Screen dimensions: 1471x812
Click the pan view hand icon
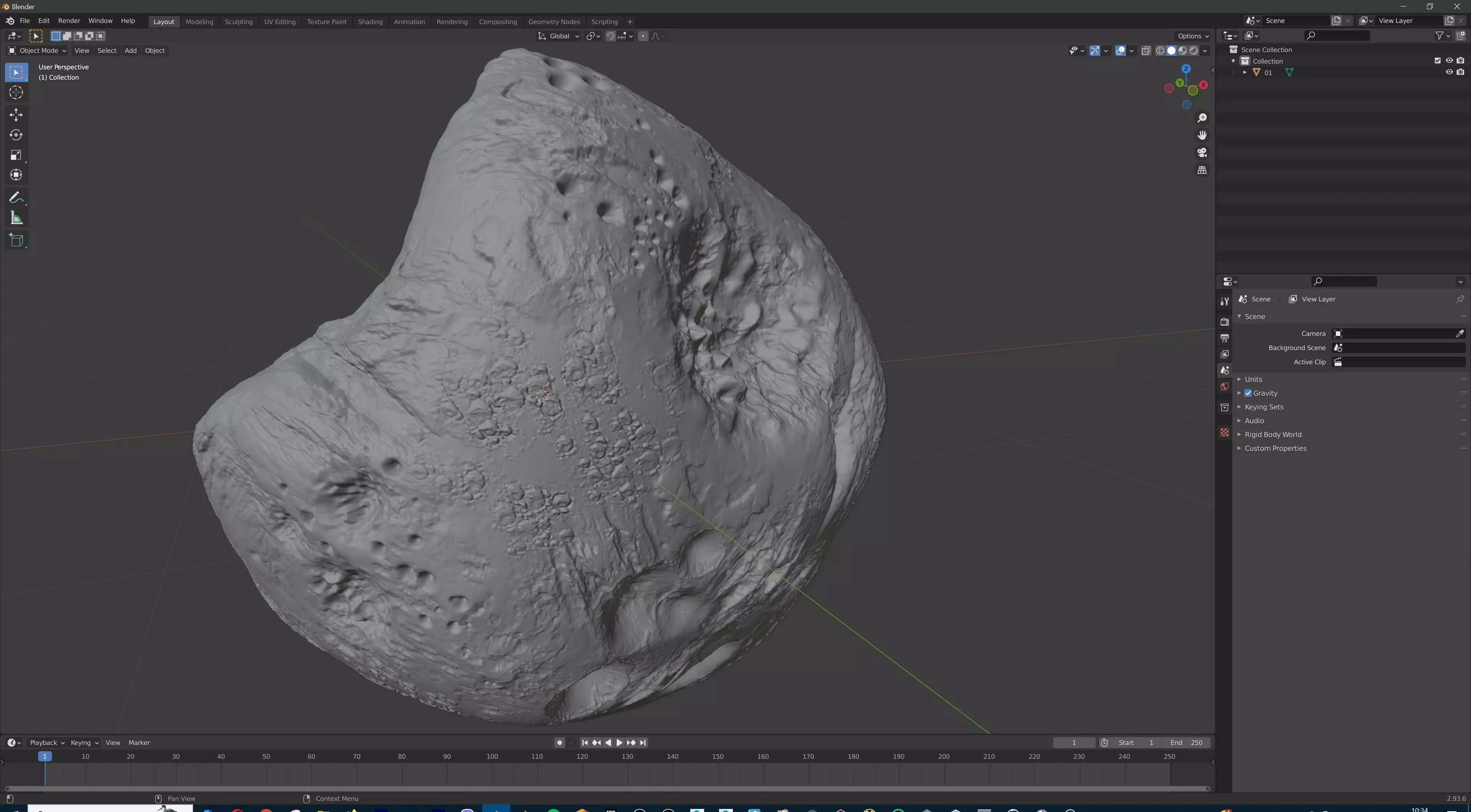(x=1202, y=135)
